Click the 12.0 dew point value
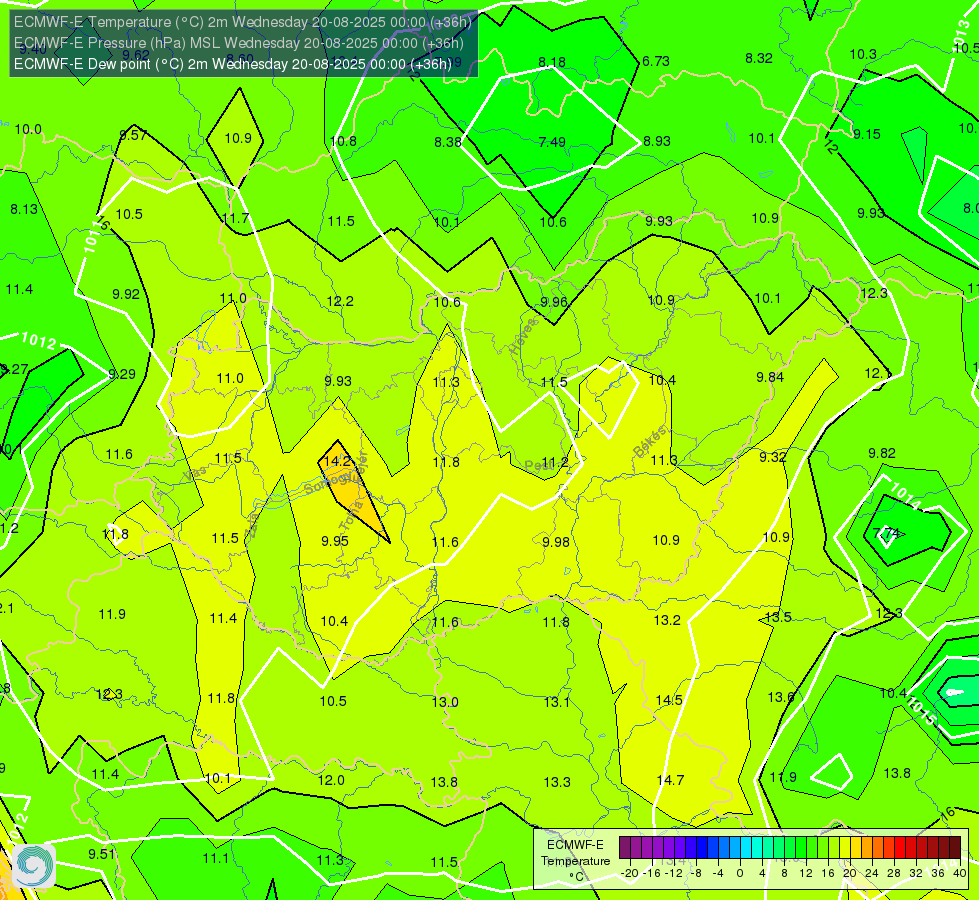The image size is (979, 900). (332, 780)
